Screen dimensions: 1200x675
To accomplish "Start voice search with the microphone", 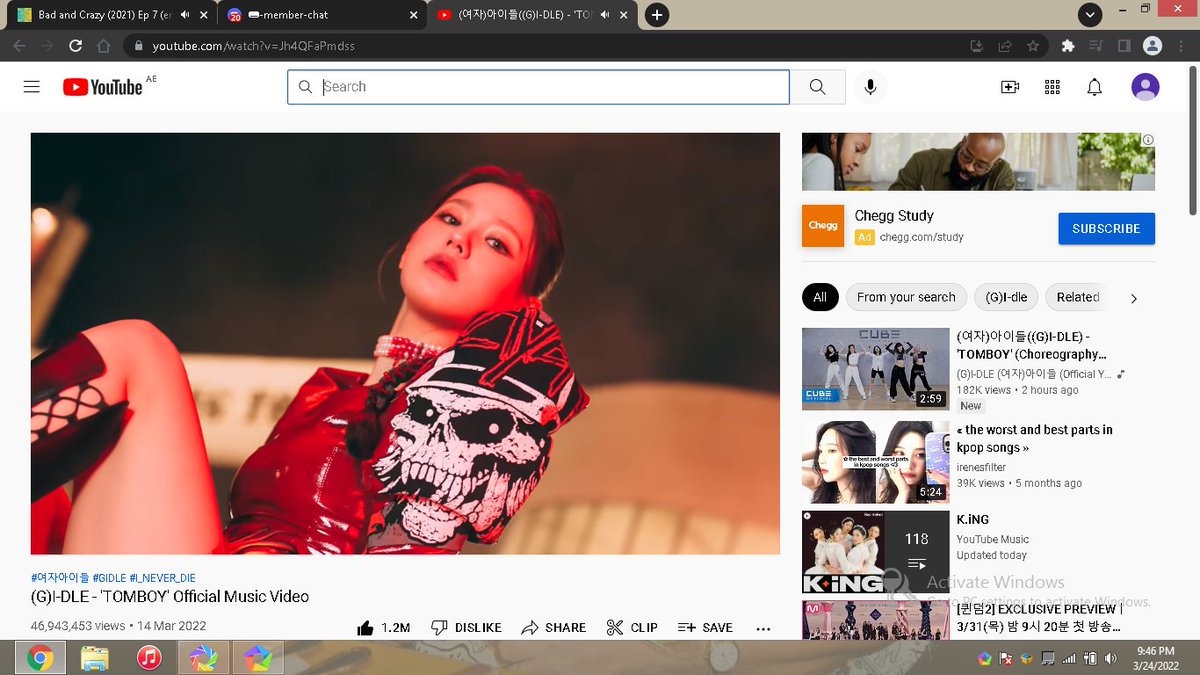I will click(870, 87).
